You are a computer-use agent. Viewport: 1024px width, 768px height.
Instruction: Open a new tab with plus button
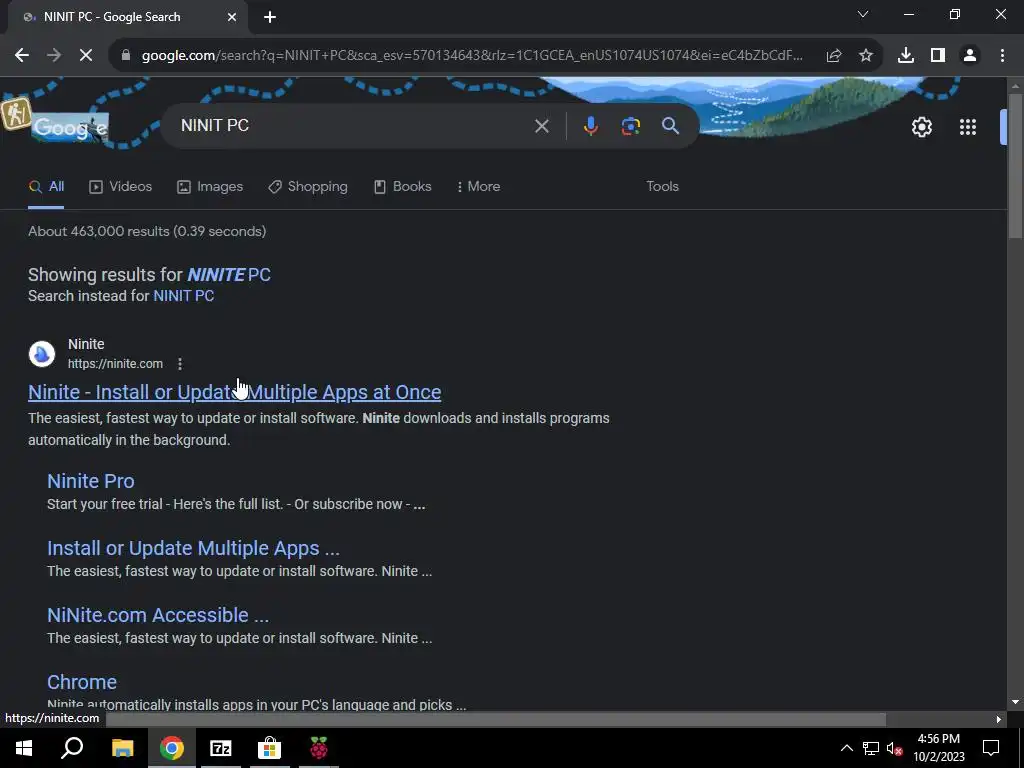click(x=270, y=18)
